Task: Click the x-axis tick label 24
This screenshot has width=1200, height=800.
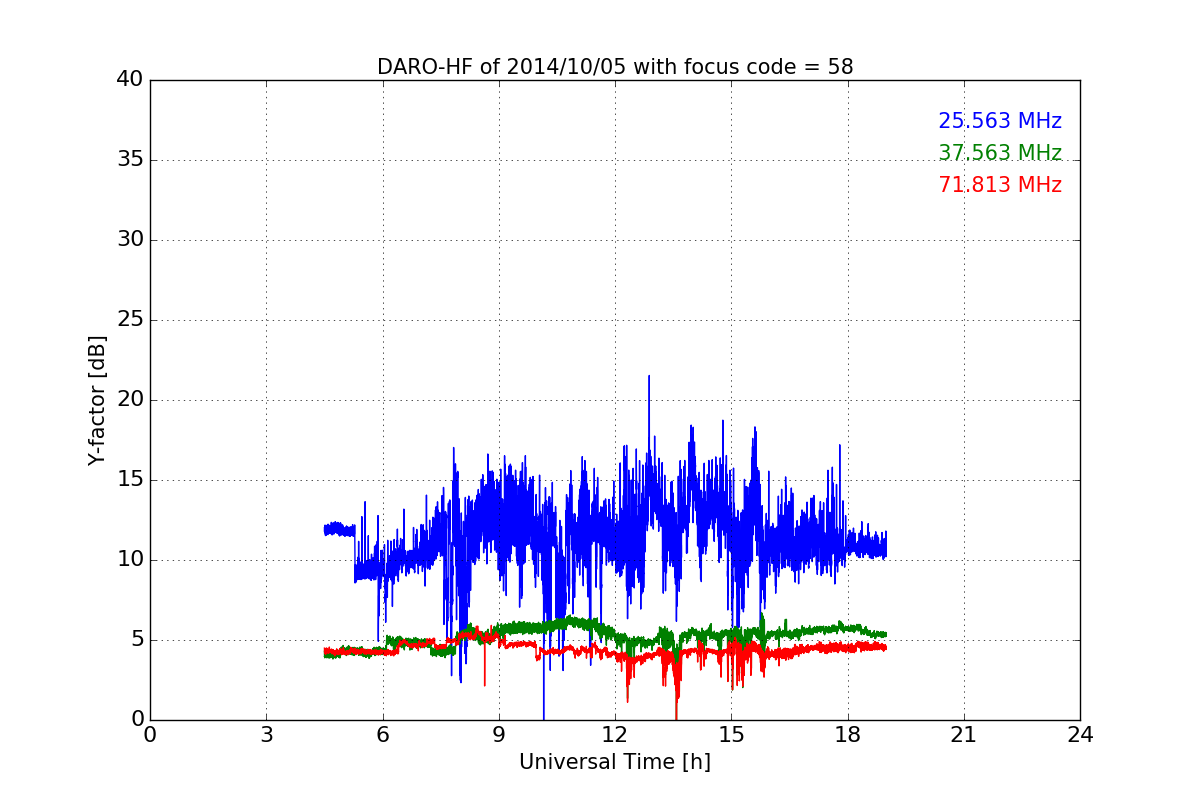Action: pyautogui.click(x=1080, y=735)
